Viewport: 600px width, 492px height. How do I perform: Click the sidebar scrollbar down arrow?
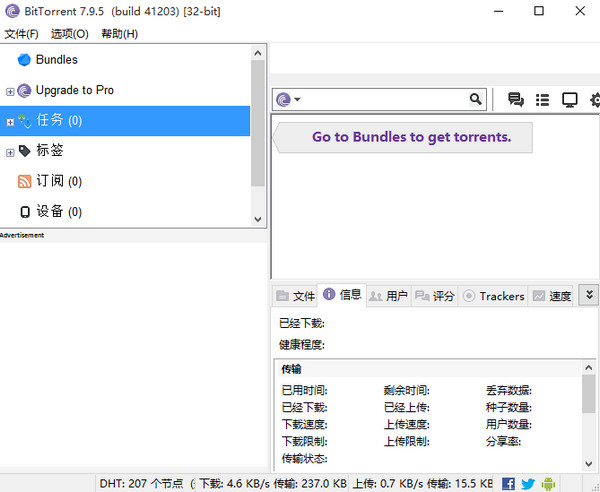point(258,219)
